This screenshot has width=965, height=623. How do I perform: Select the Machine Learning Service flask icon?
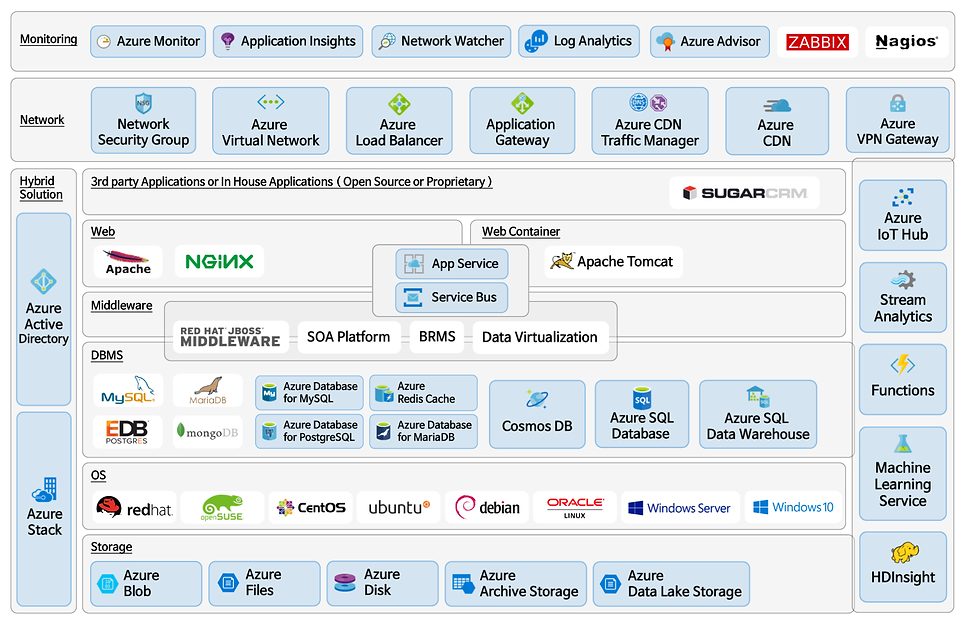(x=903, y=444)
